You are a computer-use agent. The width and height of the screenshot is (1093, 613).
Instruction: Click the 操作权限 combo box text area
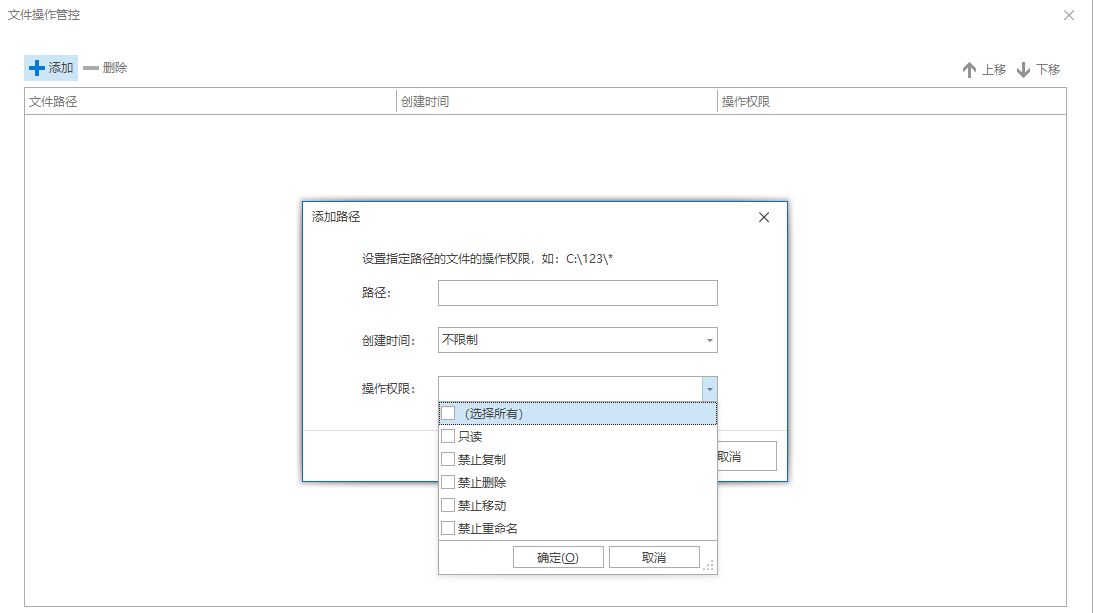pyautogui.click(x=570, y=389)
